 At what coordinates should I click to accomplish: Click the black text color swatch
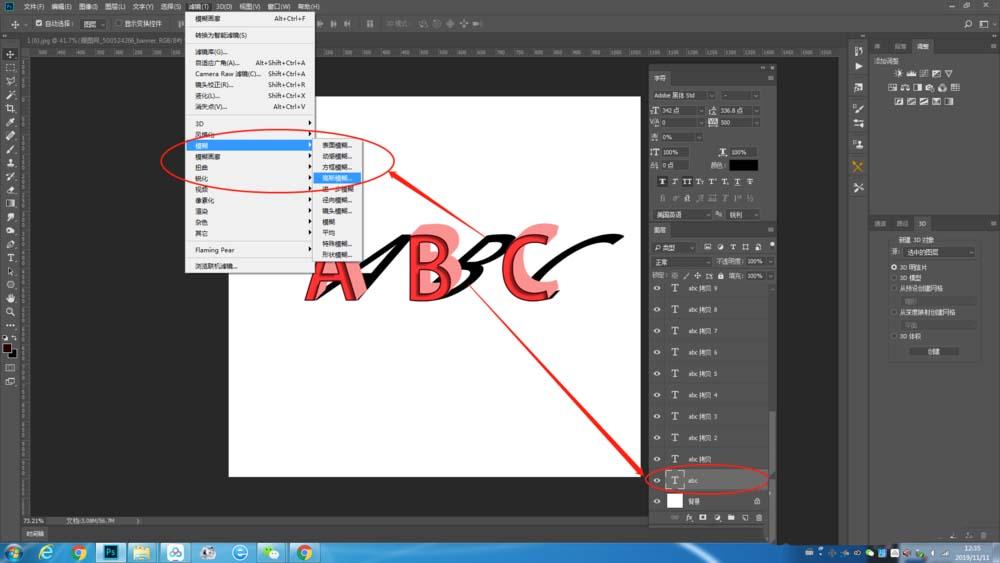pyautogui.click(x=743, y=165)
